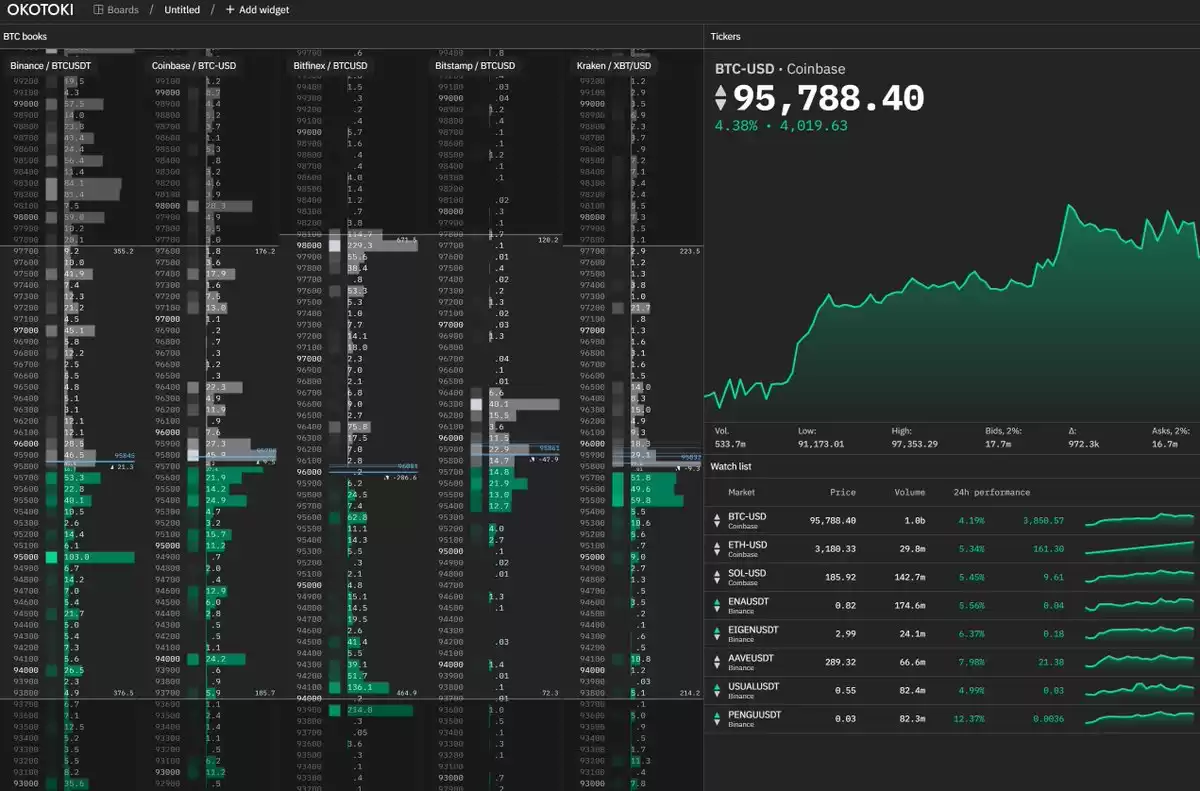The image size is (1200, 791).
Task: Click the Vol. 533.7m statistic
Action: pyautogui.click(x=732, y=437)
